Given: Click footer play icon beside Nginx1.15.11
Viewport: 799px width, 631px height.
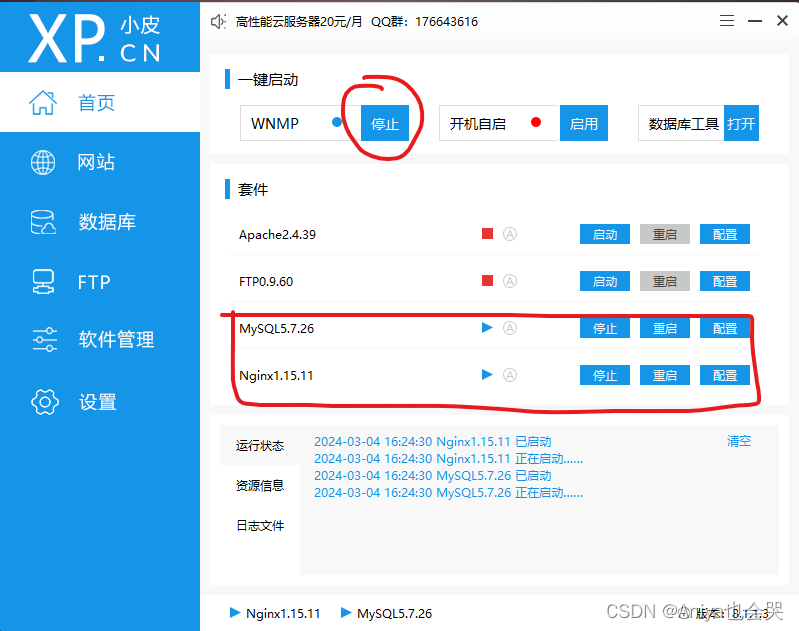Looking at the screenshot, I should 235,612.
